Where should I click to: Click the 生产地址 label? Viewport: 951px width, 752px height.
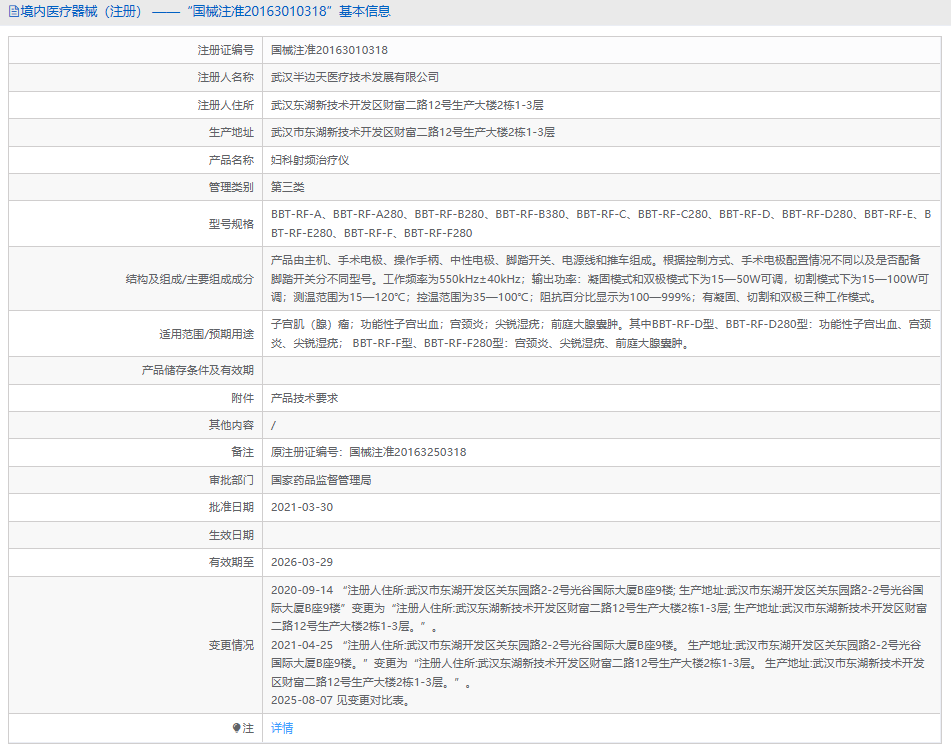231,132
